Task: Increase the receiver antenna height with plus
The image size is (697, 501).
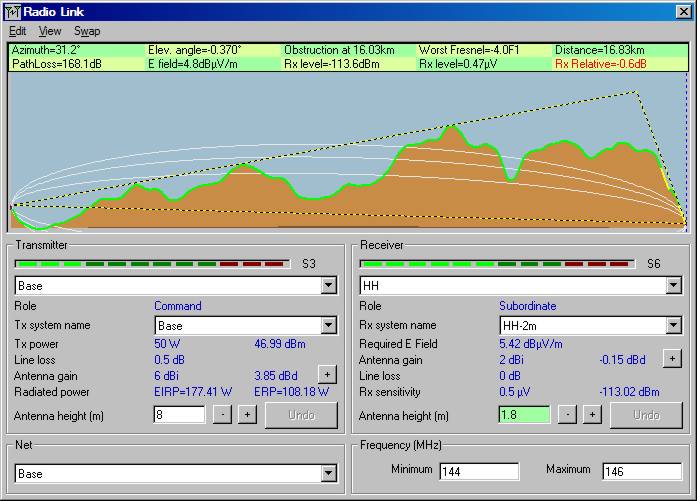Action: 592,415
